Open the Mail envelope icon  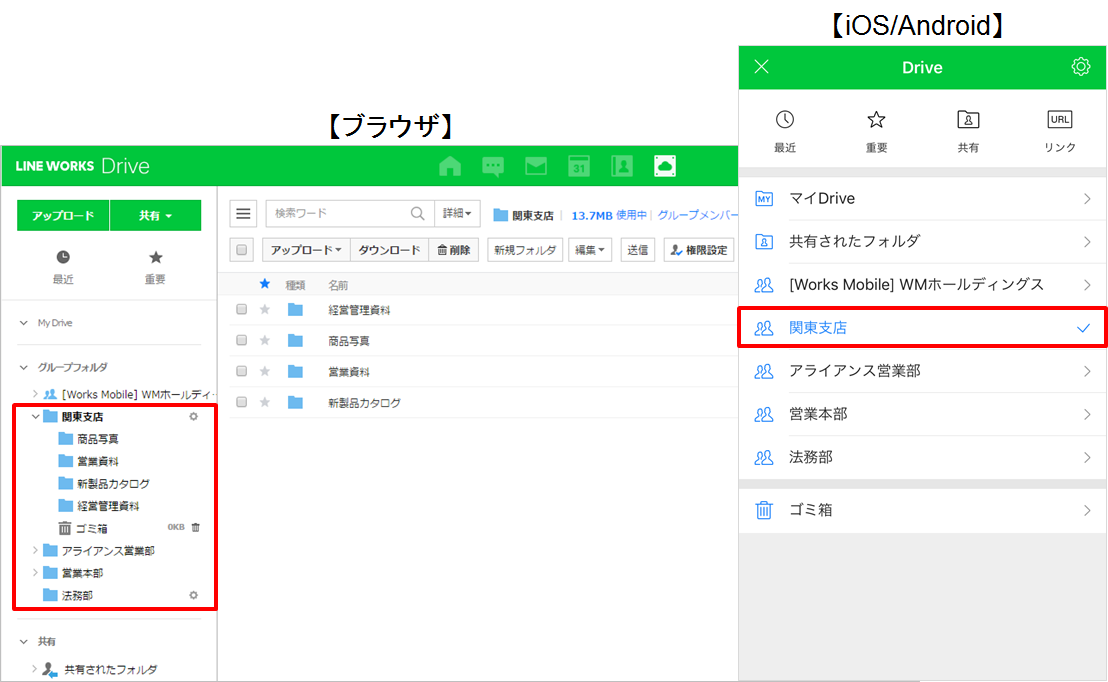pos(536,166)
